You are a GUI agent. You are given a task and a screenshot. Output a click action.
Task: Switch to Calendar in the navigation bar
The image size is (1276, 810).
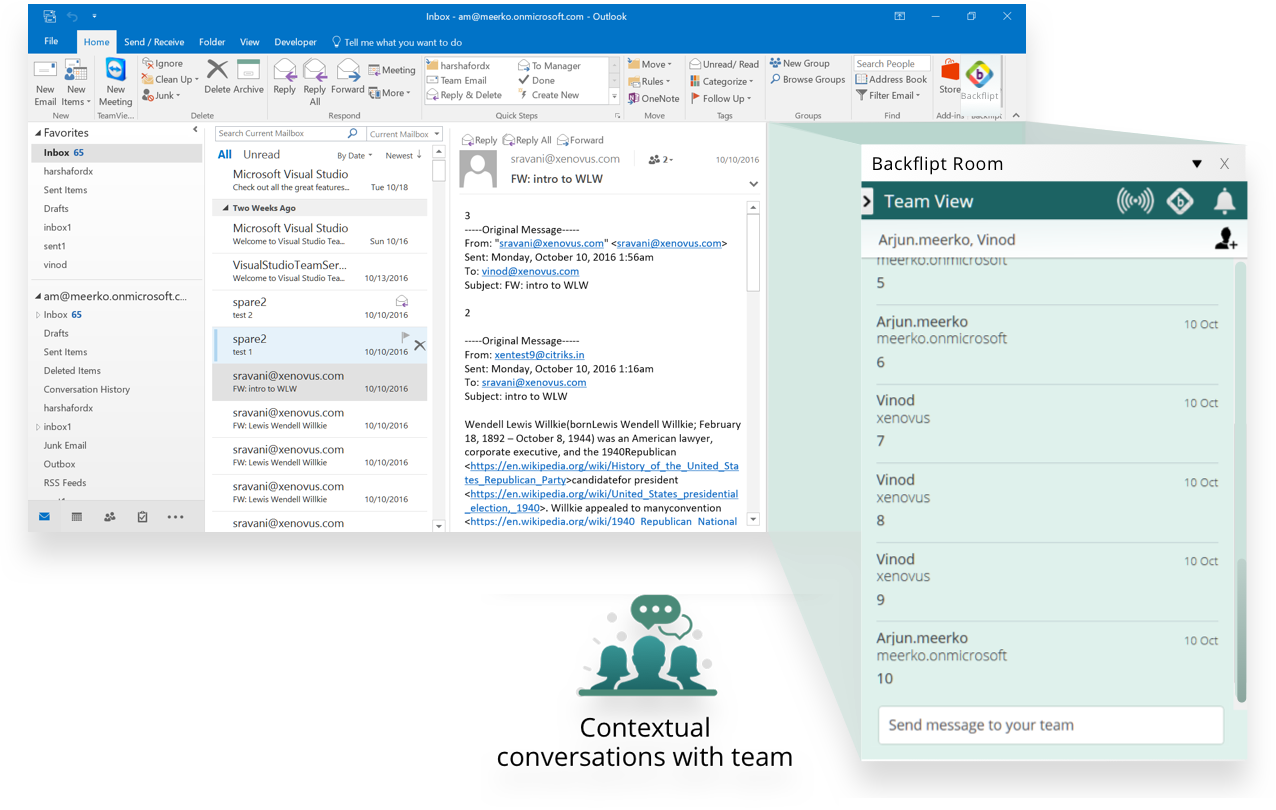77,517
